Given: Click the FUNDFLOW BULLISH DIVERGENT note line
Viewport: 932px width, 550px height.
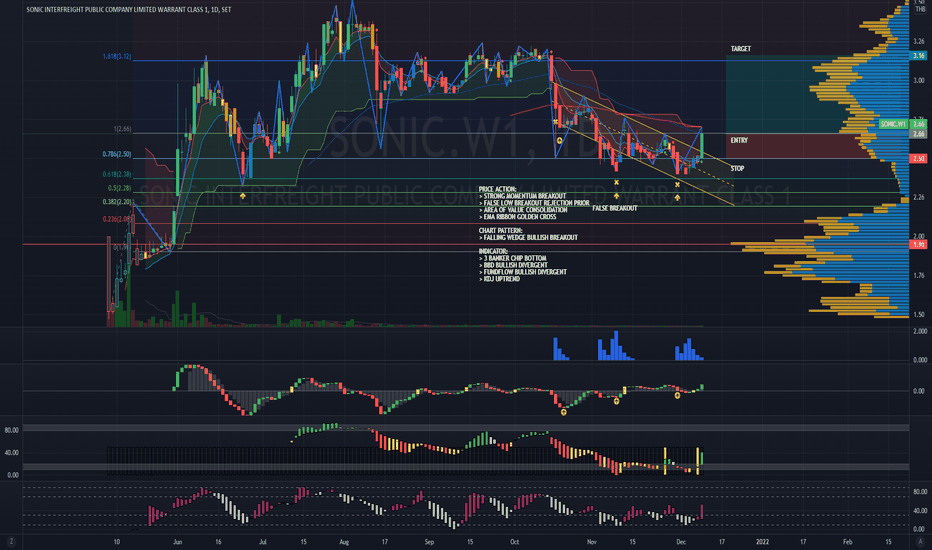Looking at the screenshot, I should click(522, 272).
